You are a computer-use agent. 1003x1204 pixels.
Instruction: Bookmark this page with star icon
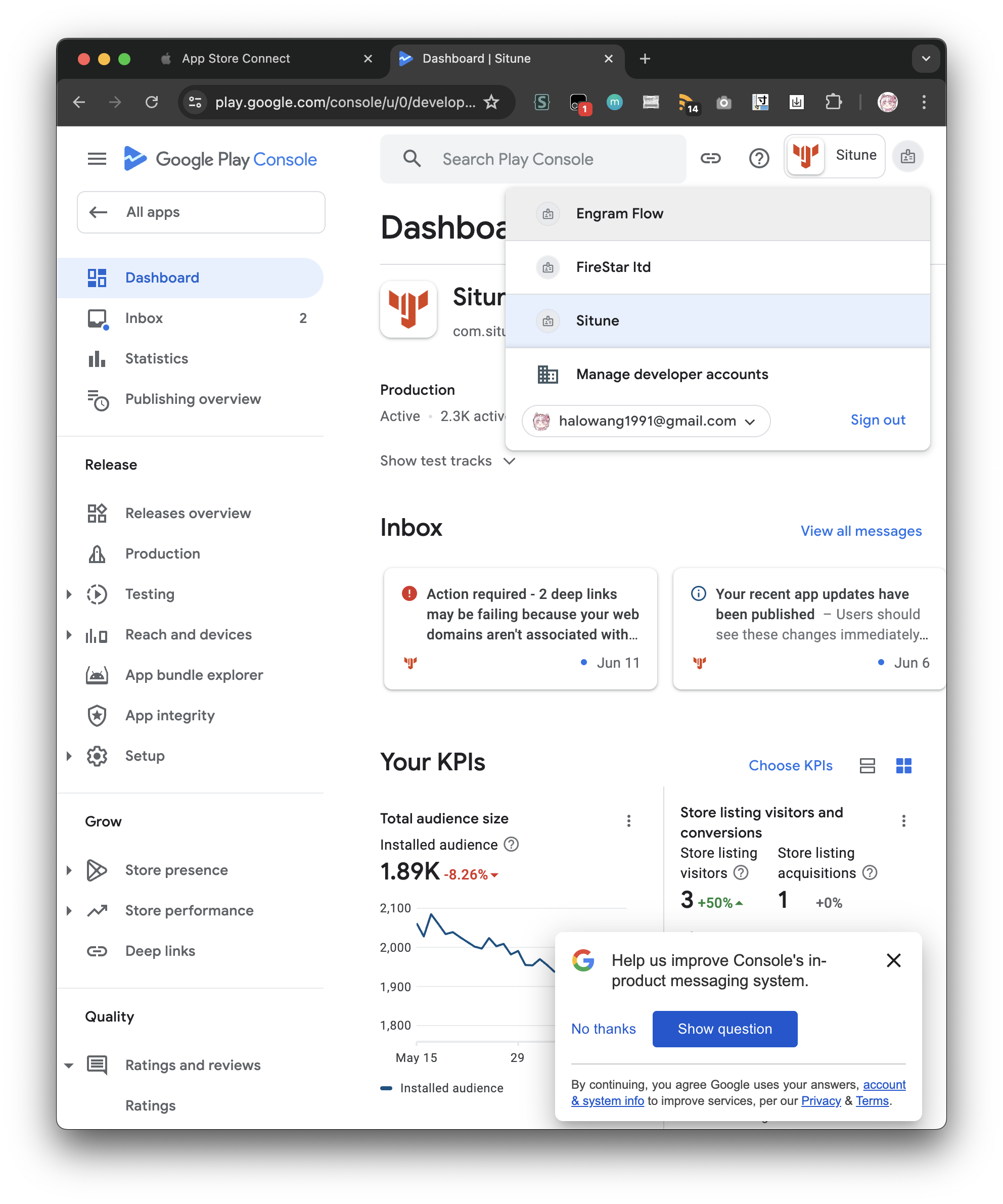(491, 102)
